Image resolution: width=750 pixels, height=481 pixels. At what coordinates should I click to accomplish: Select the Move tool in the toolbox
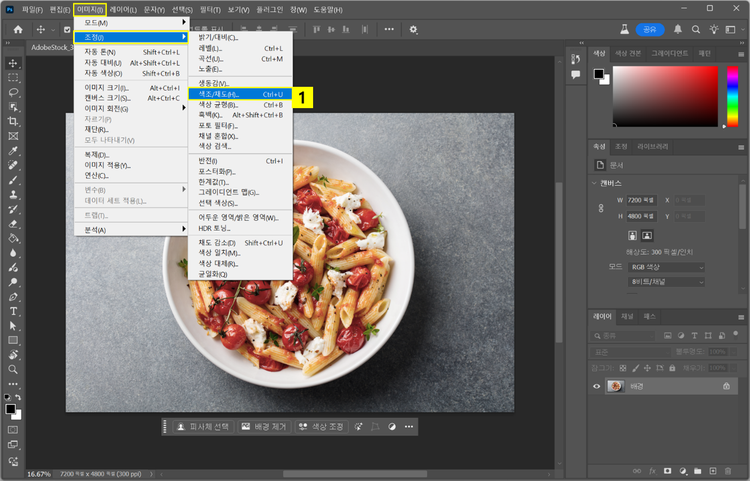[13, 63]
